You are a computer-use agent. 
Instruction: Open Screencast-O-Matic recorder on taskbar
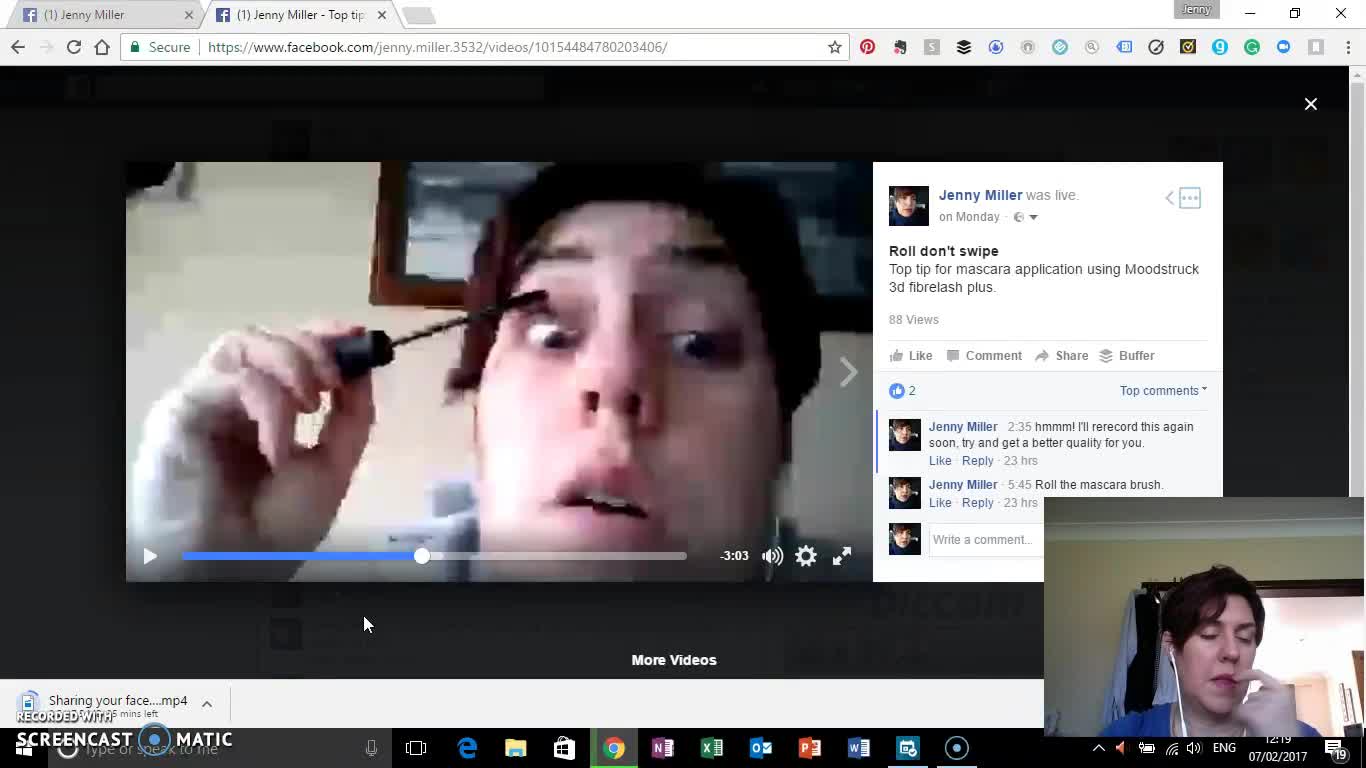pyautogui.click(x=957, y=748)
